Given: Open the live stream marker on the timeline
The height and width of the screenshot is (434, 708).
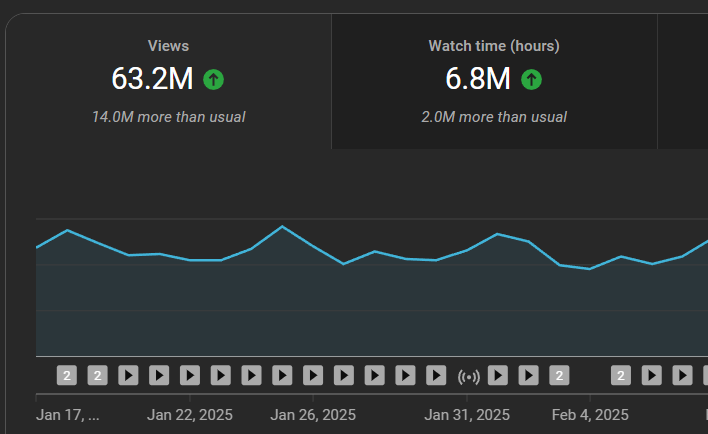Looking at the screenshot, I should [x=469, y=376].
